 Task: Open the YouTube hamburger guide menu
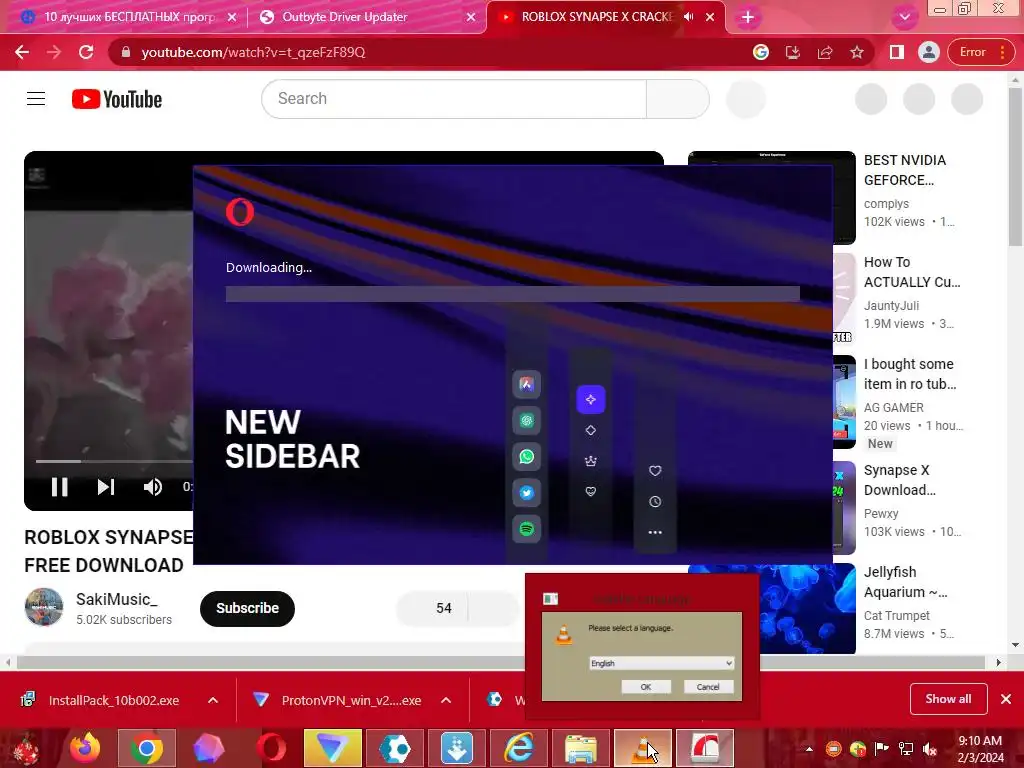36,99
